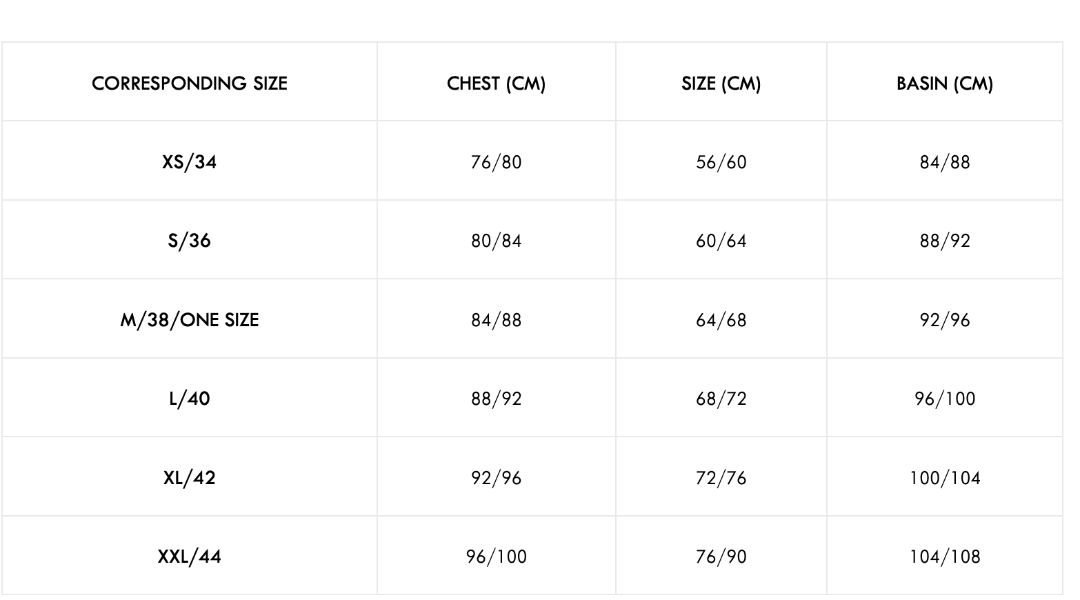Click basin value 96/100 for L

tap(944, 398)
